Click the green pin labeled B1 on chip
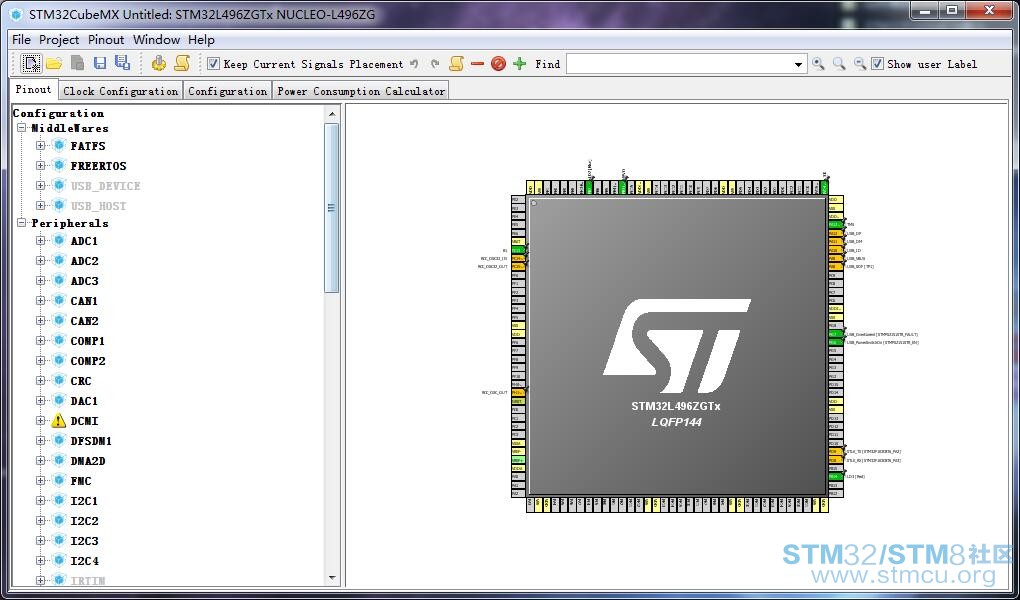 pos(518,250)
